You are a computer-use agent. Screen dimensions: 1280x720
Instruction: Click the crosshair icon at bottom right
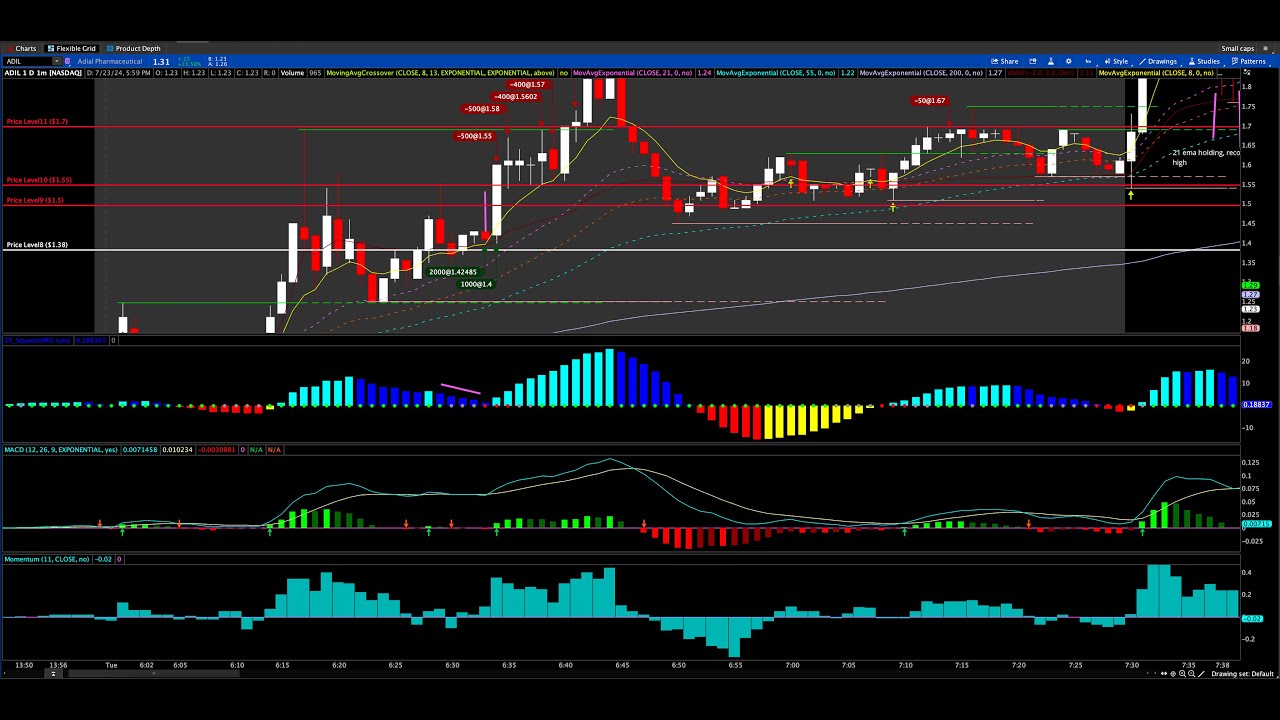tap(1173, 673)
